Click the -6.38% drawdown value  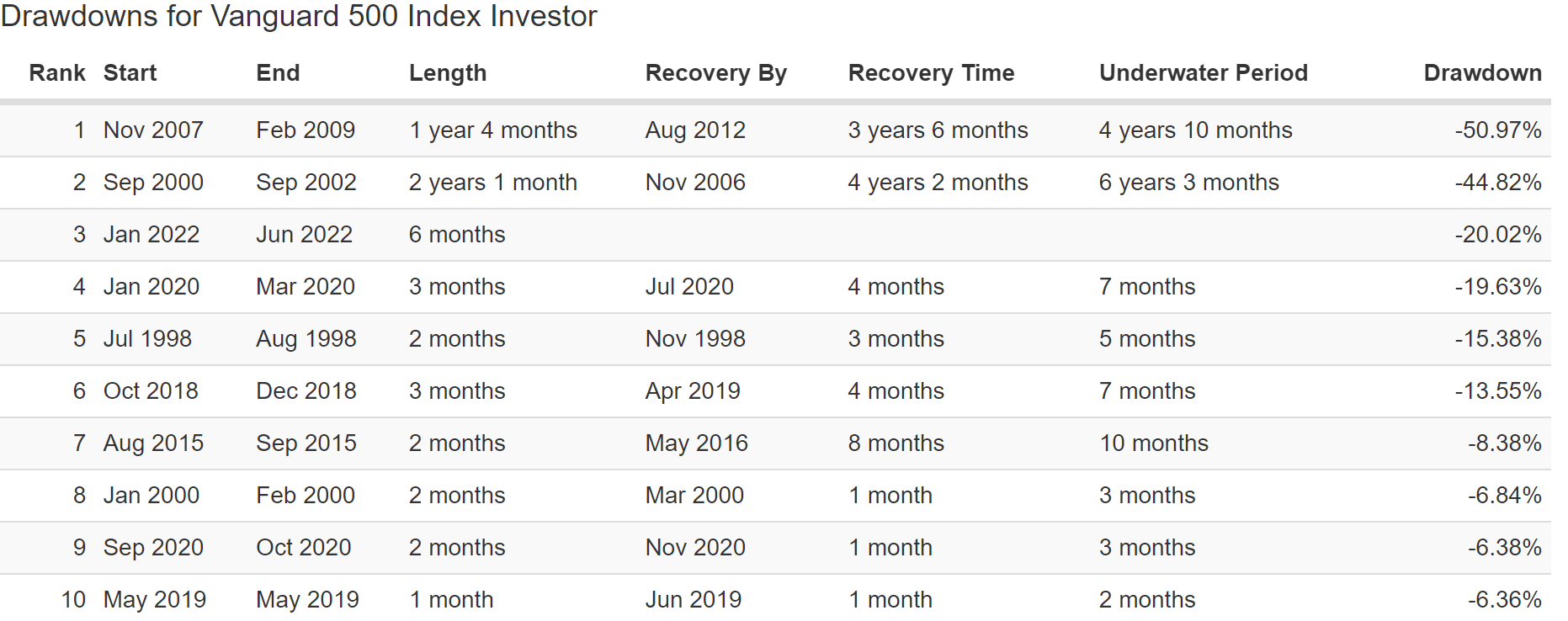pyautogui.click(x=1505, y=548)
